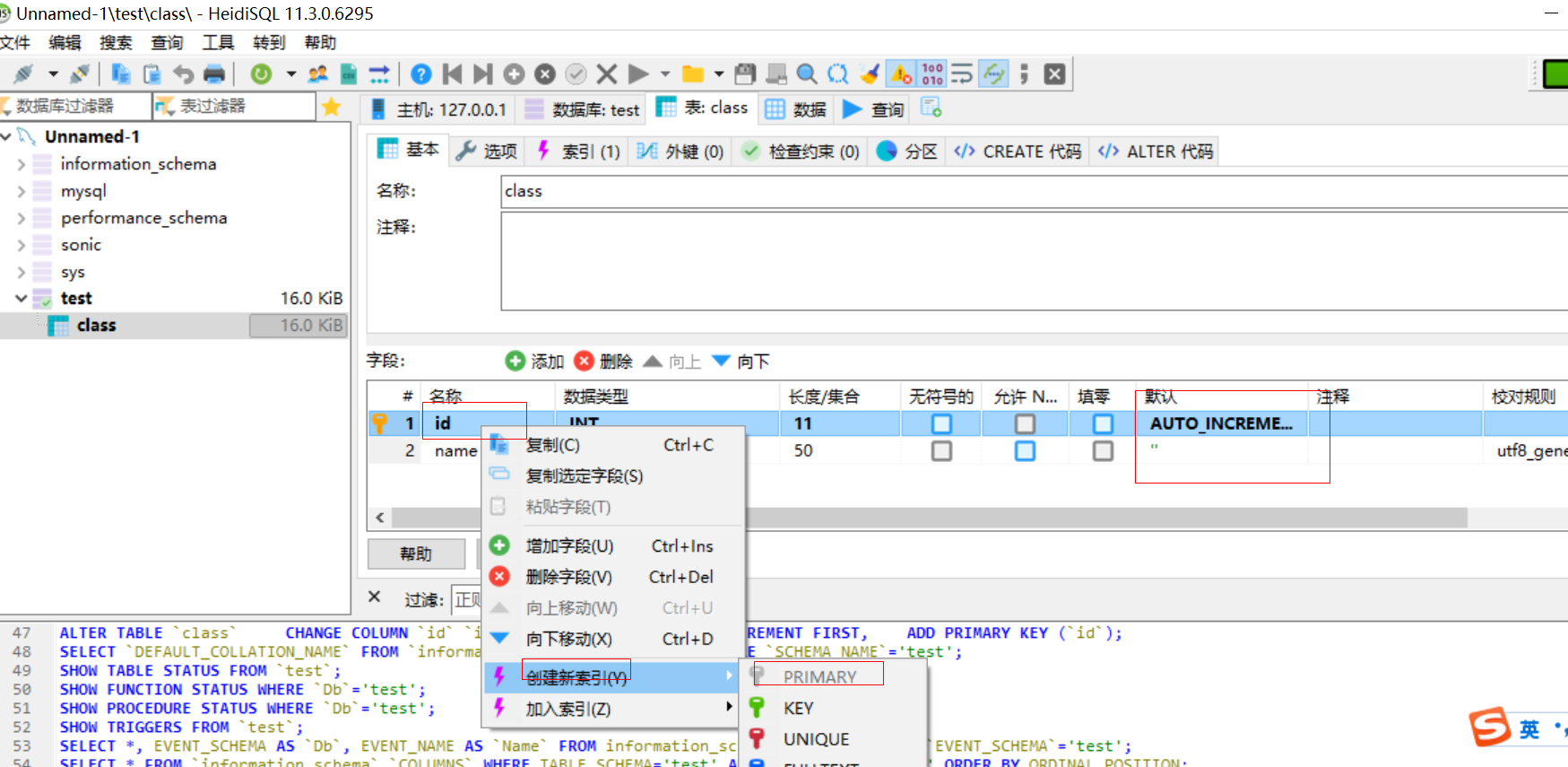Click the connect to server plug icon

coord(24,74)
